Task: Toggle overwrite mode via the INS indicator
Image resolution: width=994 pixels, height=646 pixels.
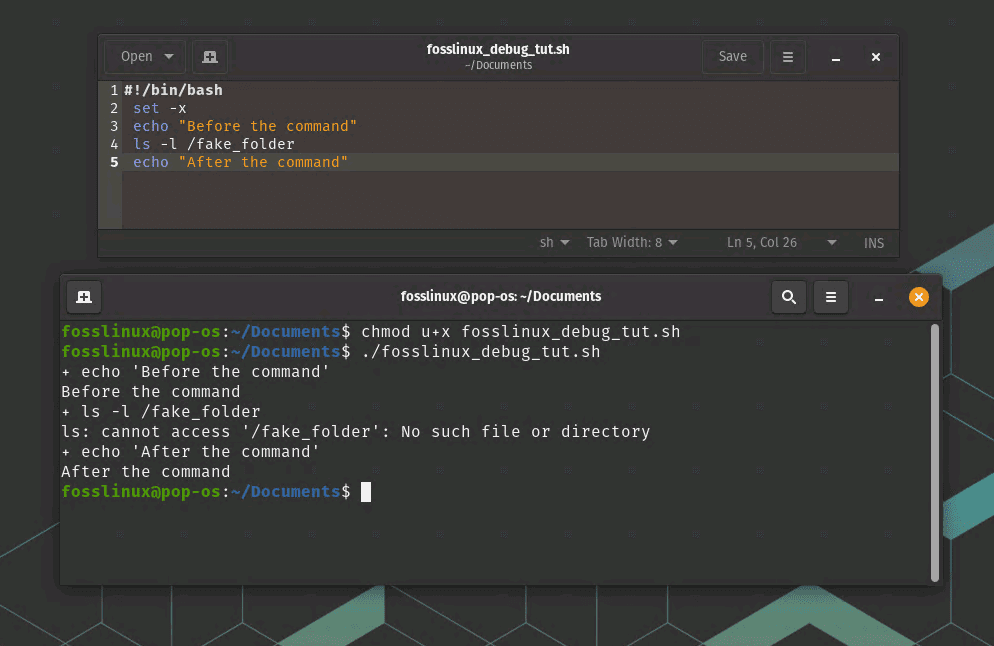Action: (x=874, y=242)
